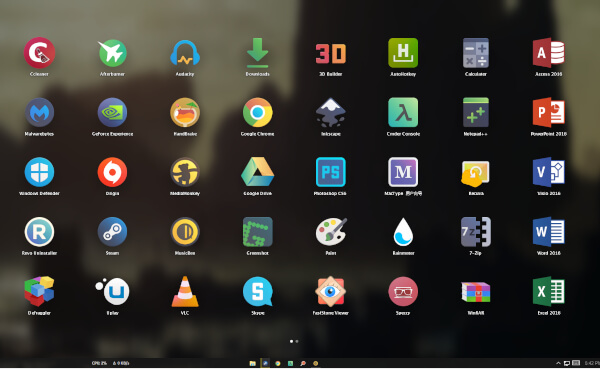
Task: Open the CCleaner app icon
Action: (39, 52)
